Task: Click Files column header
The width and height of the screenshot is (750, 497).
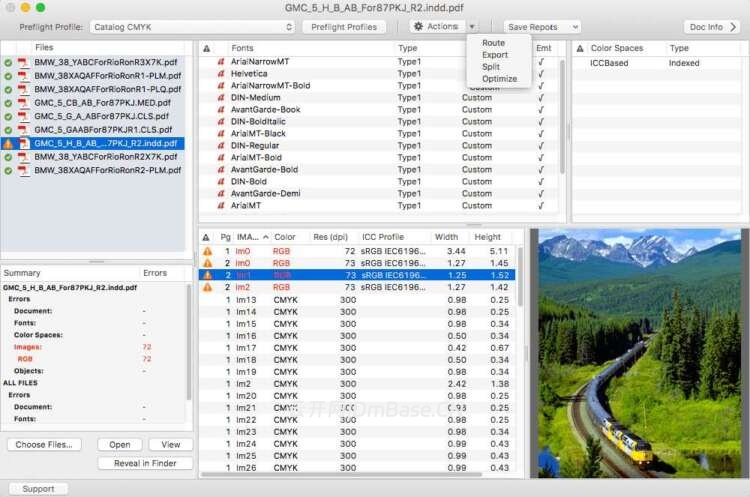Action: (x=44, y=47)
